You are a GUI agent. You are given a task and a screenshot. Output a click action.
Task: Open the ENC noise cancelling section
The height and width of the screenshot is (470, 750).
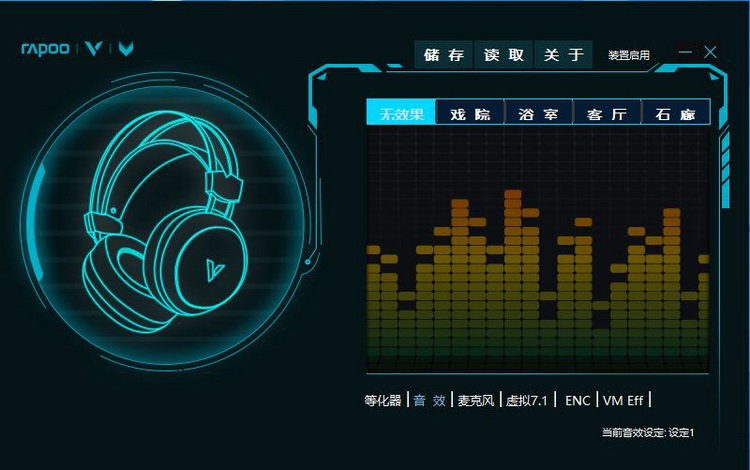click(577, 400)
